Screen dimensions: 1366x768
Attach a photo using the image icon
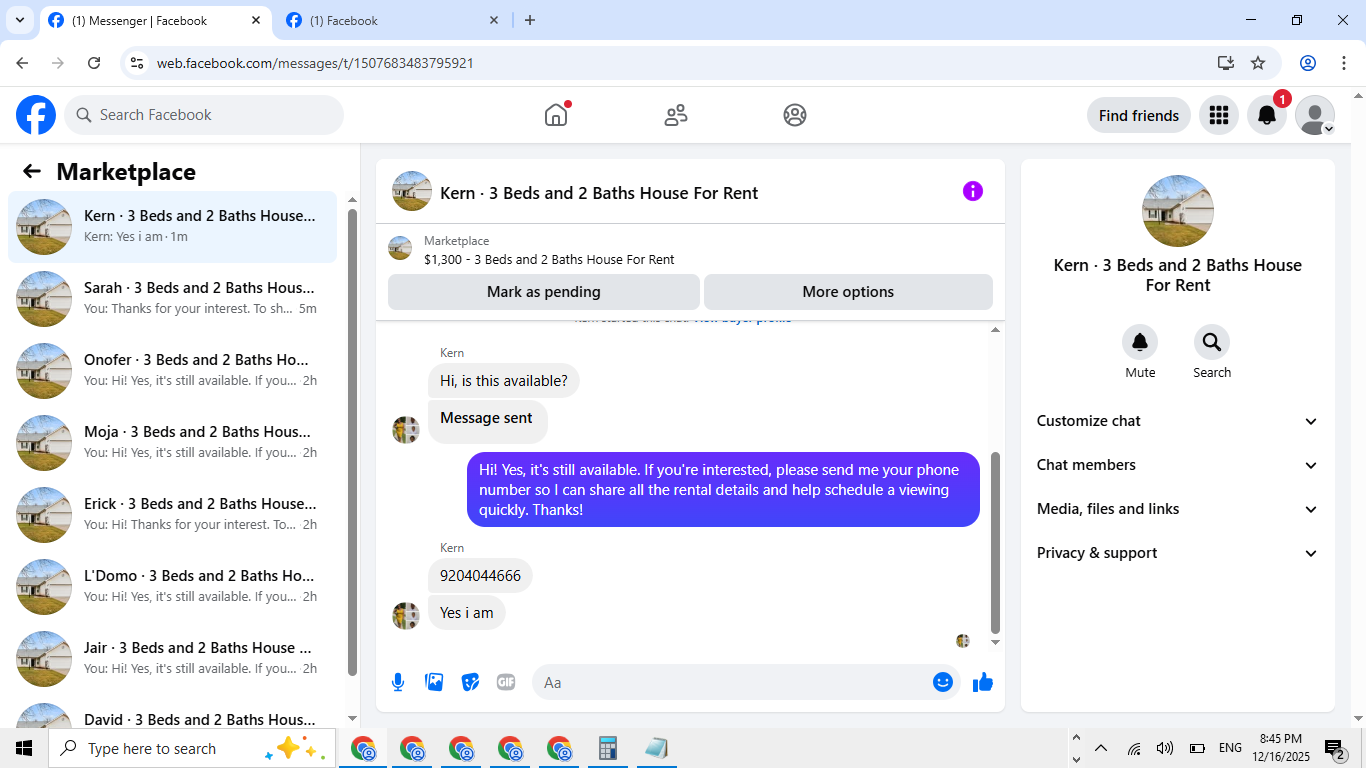[434, 682]
